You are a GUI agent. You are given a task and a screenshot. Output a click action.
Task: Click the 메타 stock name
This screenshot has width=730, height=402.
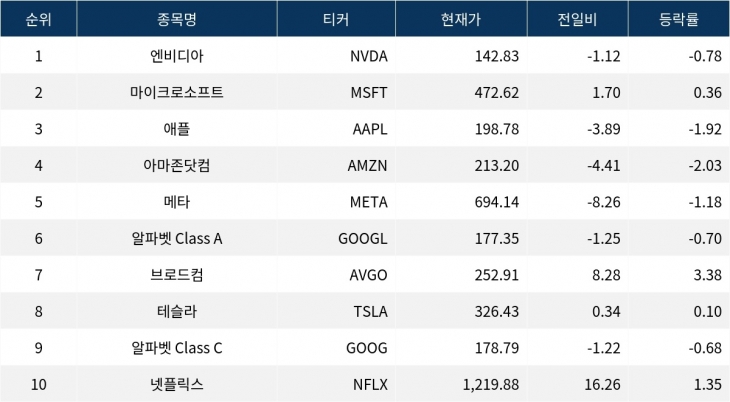(x=177, y=202)
